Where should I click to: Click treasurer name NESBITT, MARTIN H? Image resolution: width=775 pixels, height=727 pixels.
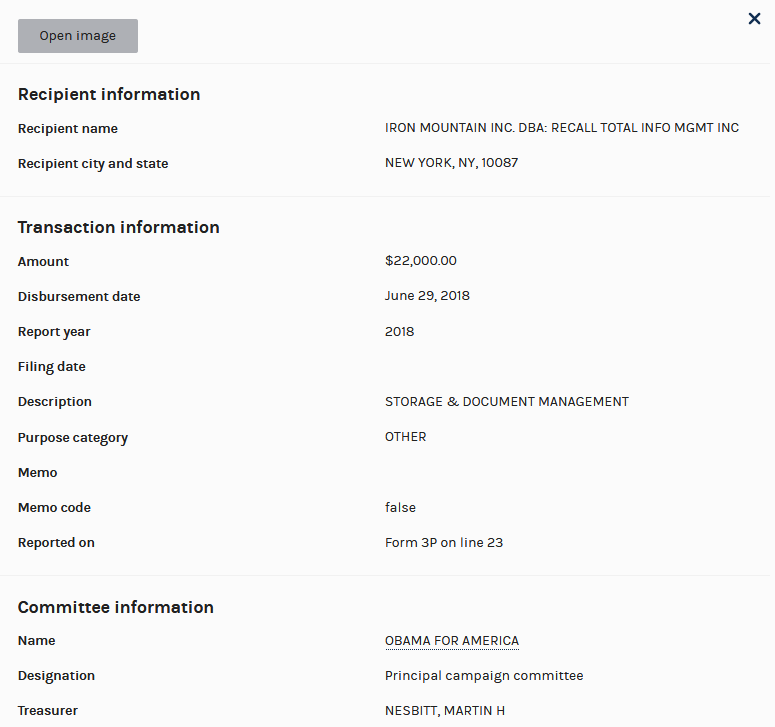click(445, 711)
